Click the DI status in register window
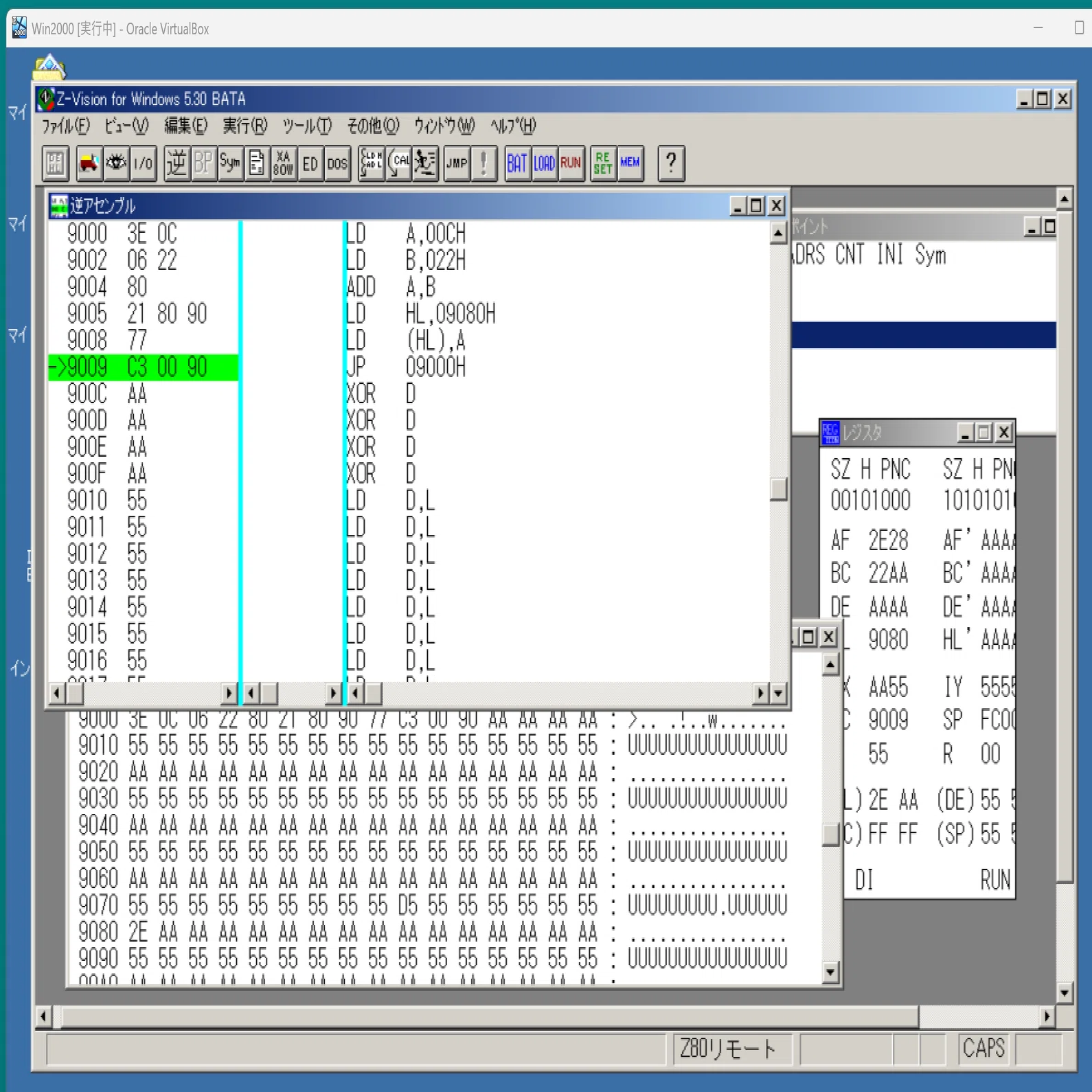Viewport: 1092px width, 1092px height. 864,880
